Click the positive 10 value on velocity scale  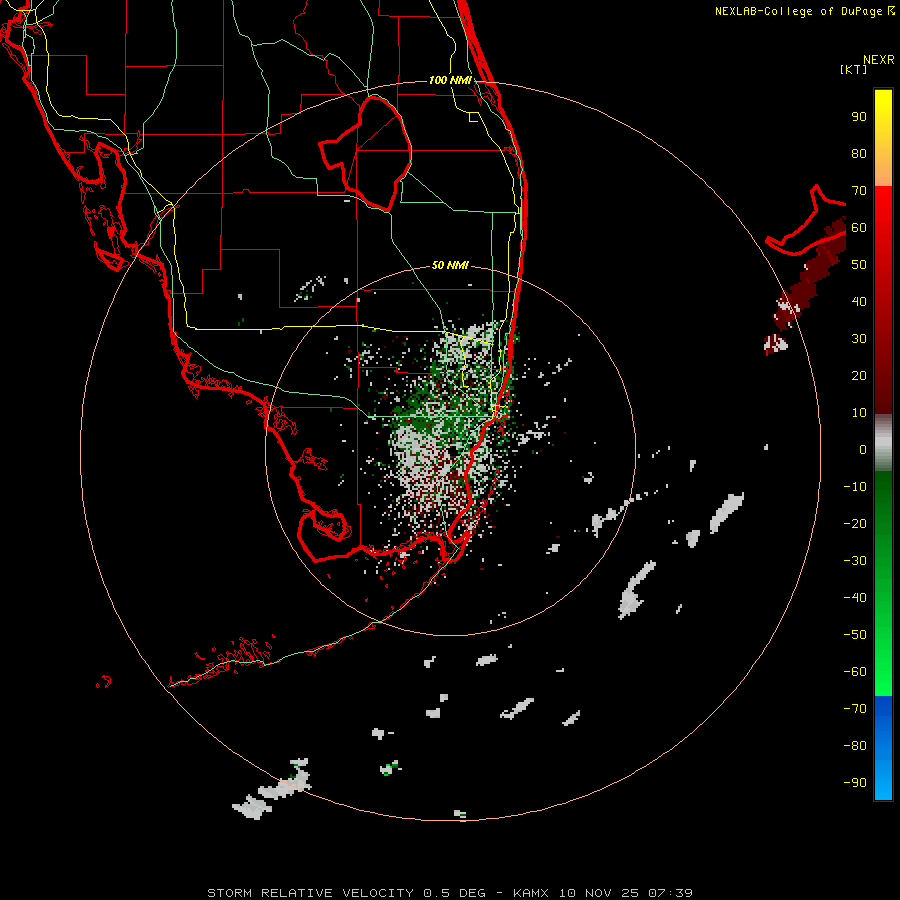pos(859,413)
